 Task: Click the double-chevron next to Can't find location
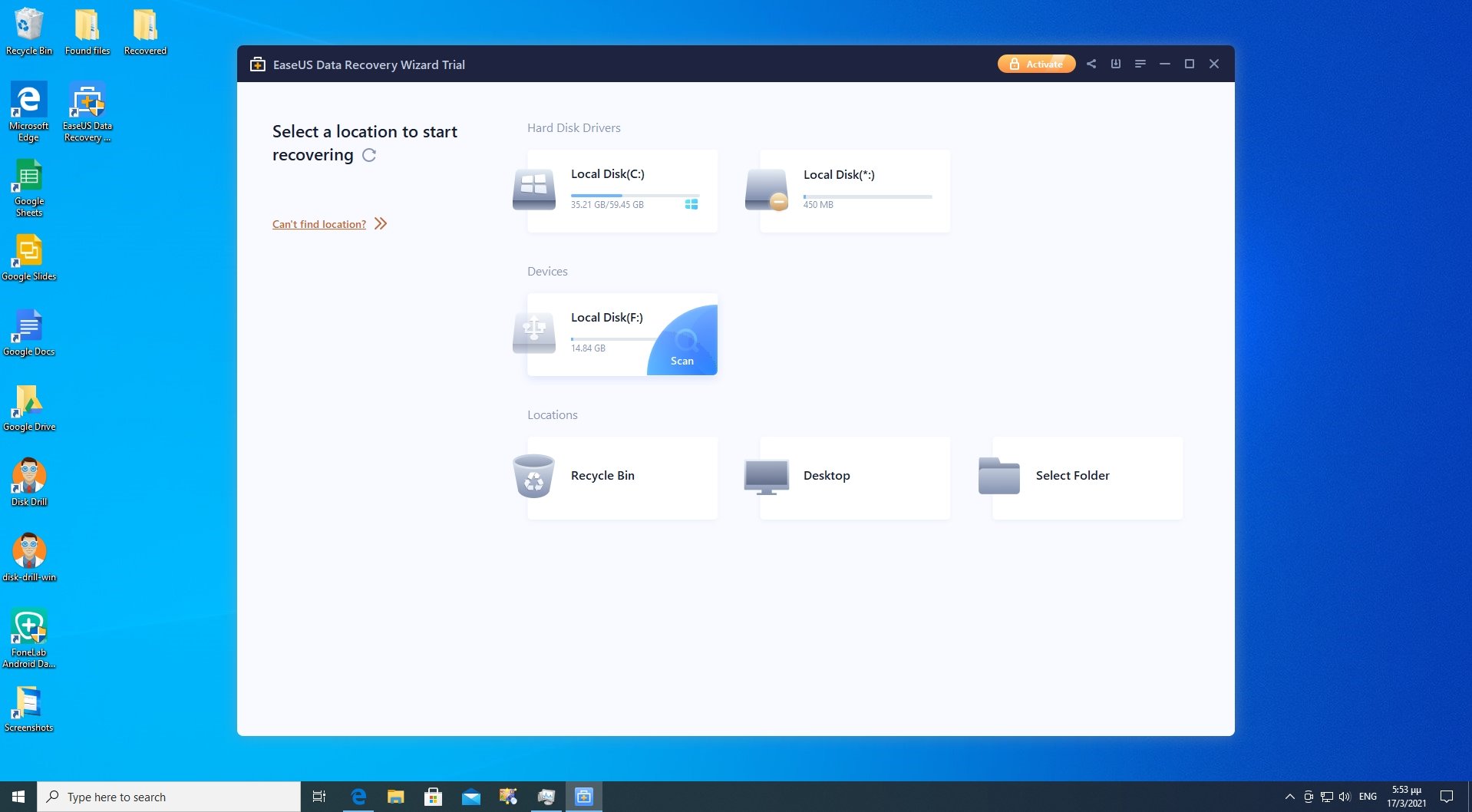[381, 223]
